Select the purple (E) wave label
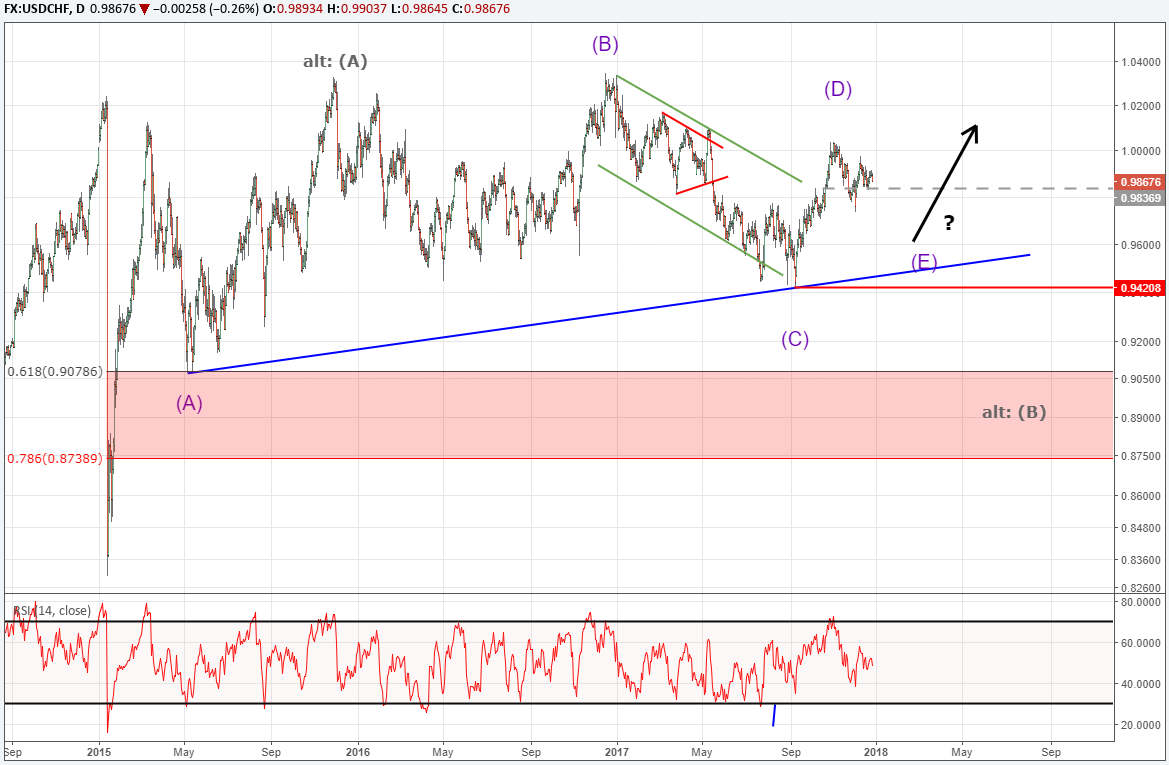Viewport: 1169px width, 765px height. [924, 262]
